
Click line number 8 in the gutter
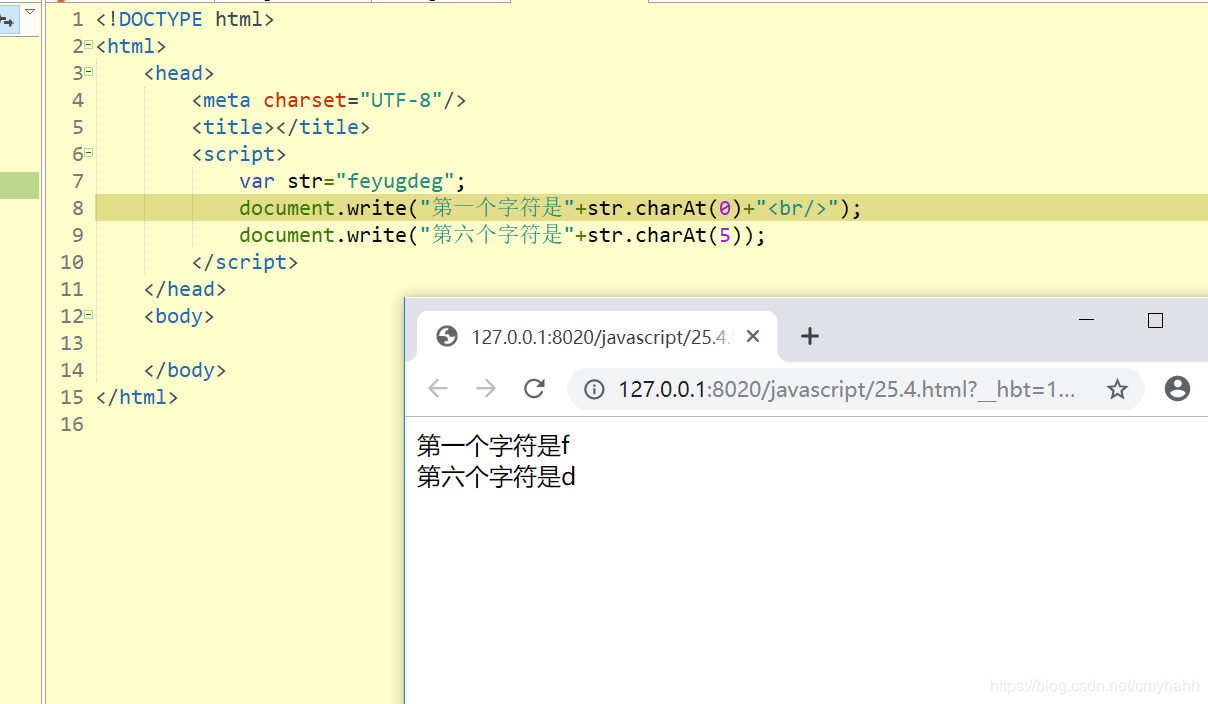78,208
